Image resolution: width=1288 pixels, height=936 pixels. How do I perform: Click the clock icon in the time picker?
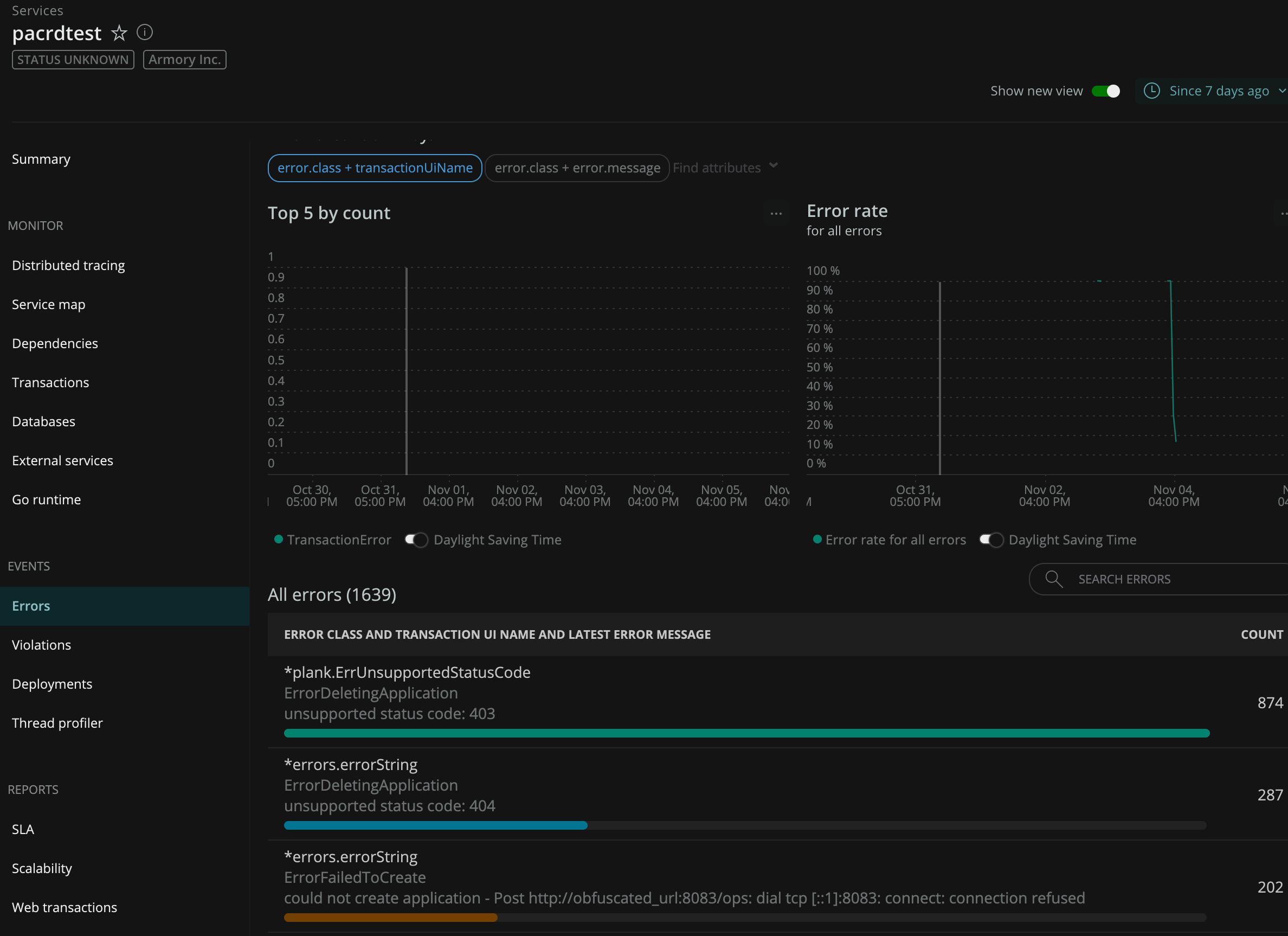(x=1151, y=91)
